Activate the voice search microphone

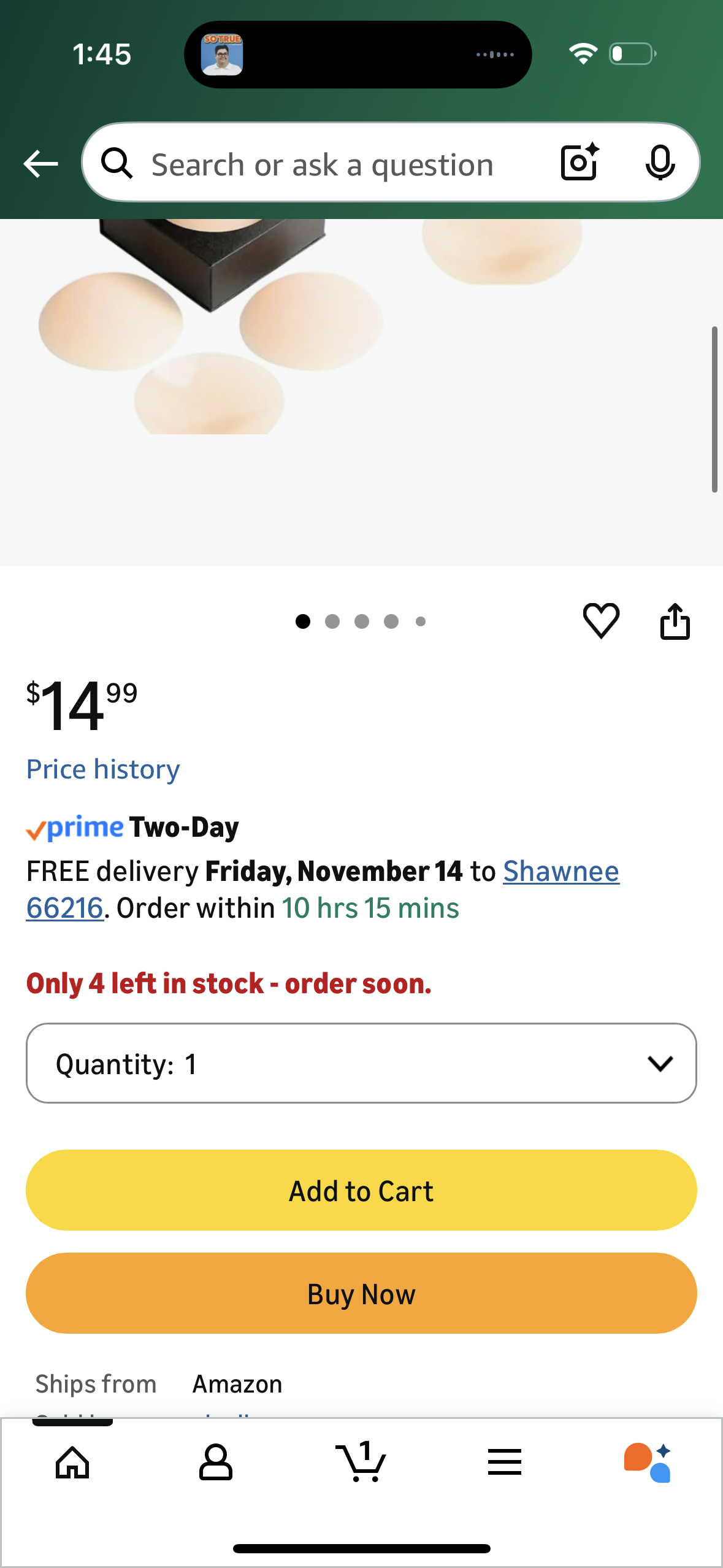[x=659, y=163]
